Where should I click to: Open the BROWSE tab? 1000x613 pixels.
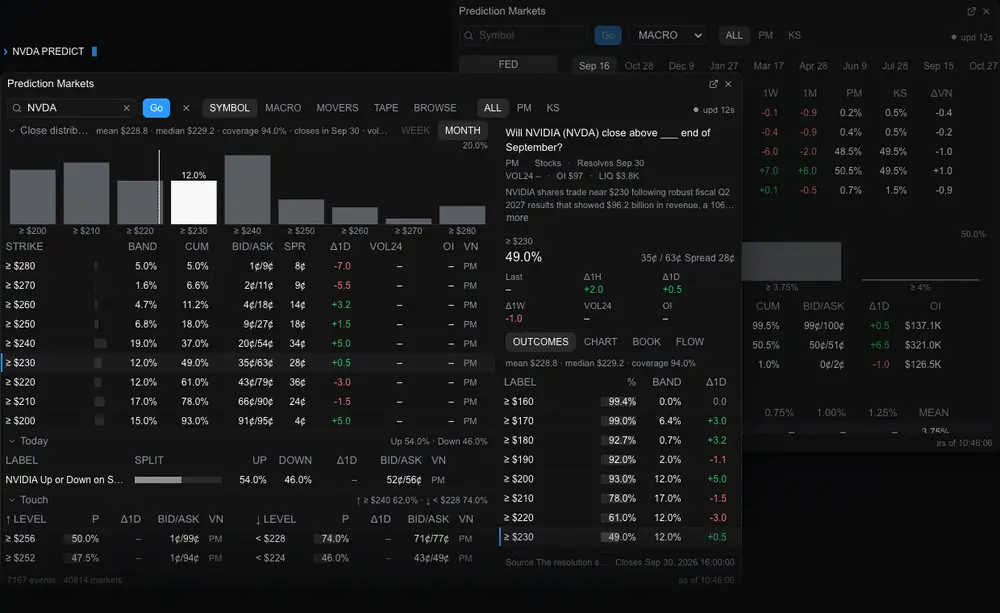pos(435,108)
